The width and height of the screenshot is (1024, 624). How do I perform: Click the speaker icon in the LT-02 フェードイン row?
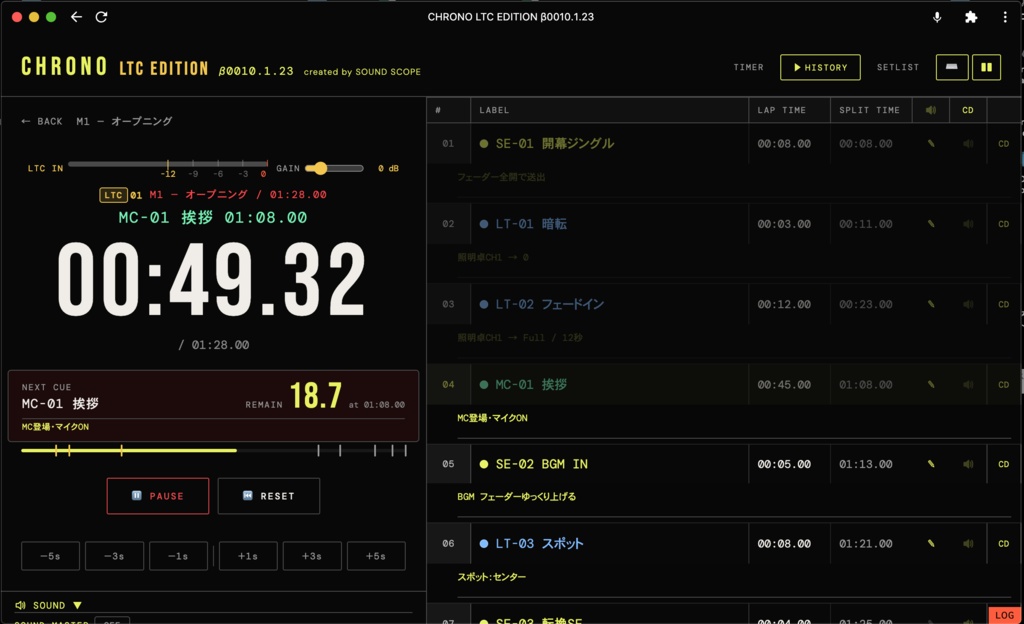point(968,304)
